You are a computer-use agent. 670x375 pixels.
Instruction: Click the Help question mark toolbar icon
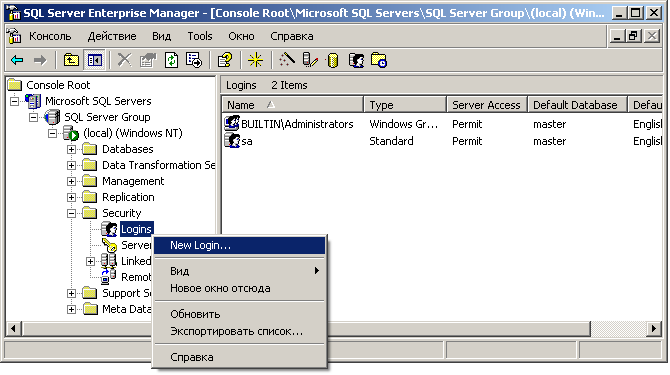click(225, 60)
